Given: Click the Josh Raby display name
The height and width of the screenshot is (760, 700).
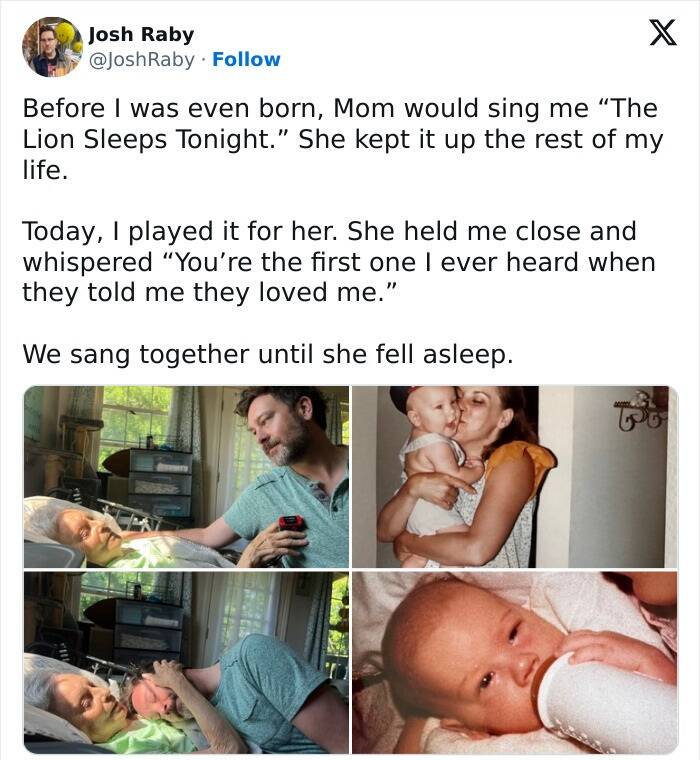Looking at the screenshot, I should (x=141, y=35).
